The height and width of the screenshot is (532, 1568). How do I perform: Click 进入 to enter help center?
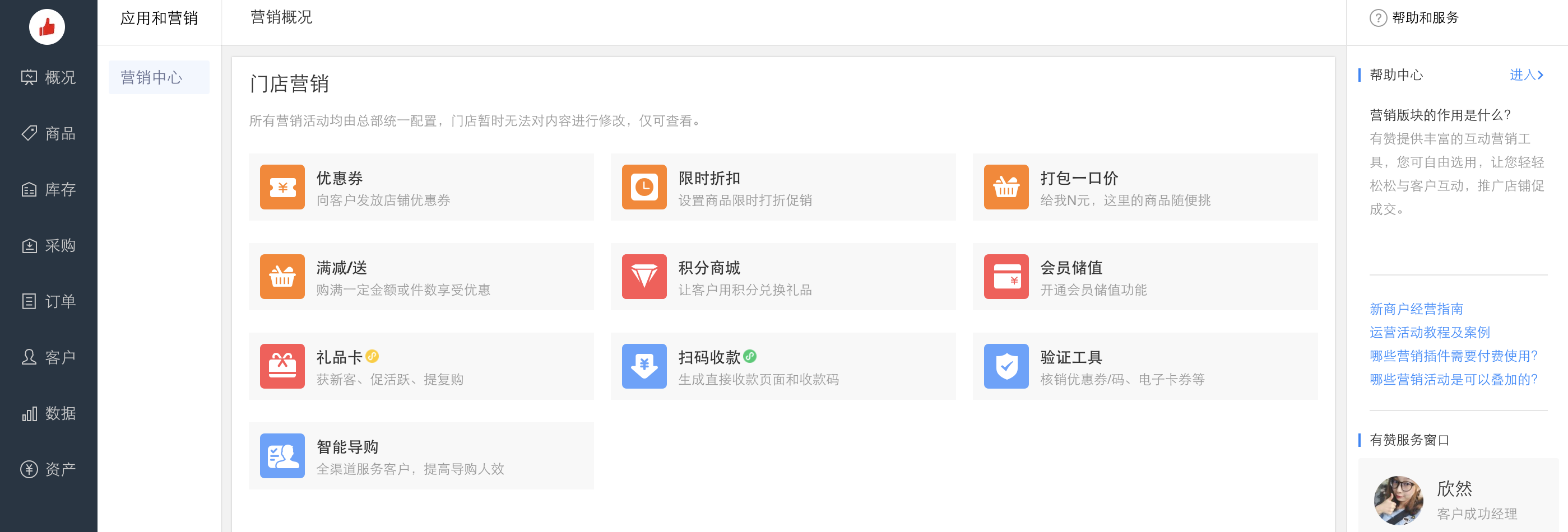[1526, 75]
